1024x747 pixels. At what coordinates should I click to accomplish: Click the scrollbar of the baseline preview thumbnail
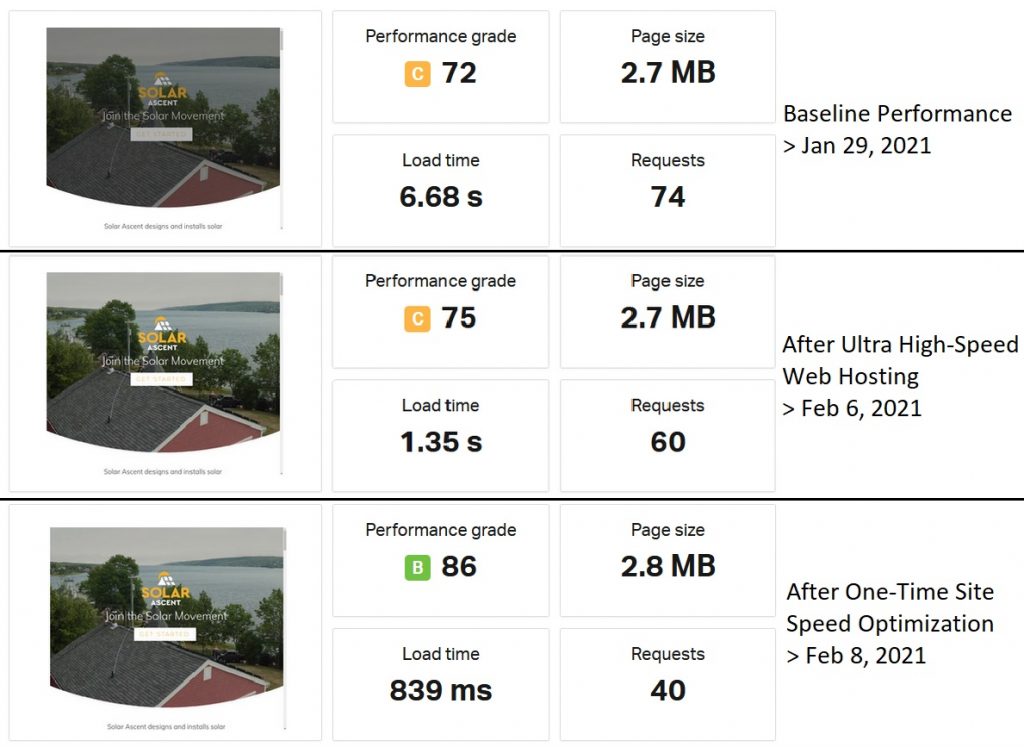[281, 129]
